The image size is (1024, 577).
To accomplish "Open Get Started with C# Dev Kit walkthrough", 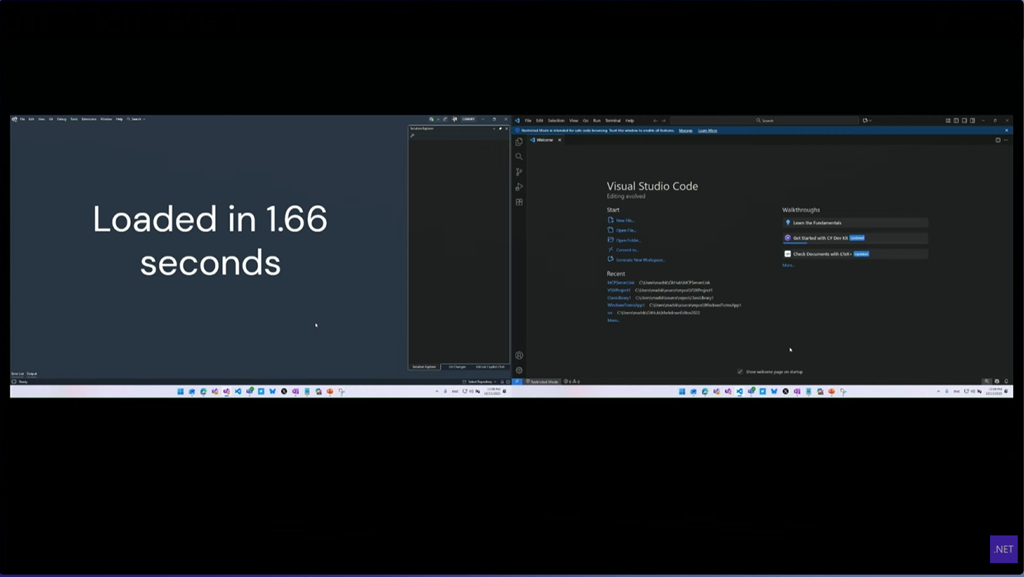I will point(855,238).
